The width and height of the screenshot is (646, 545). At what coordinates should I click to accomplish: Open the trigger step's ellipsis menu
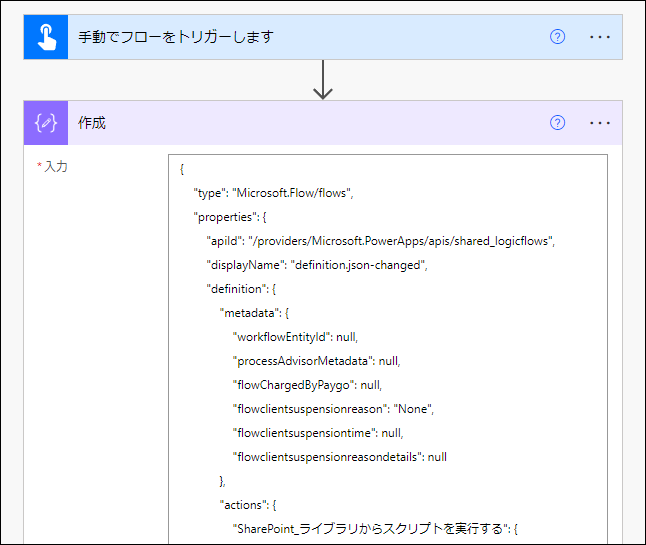599,37
